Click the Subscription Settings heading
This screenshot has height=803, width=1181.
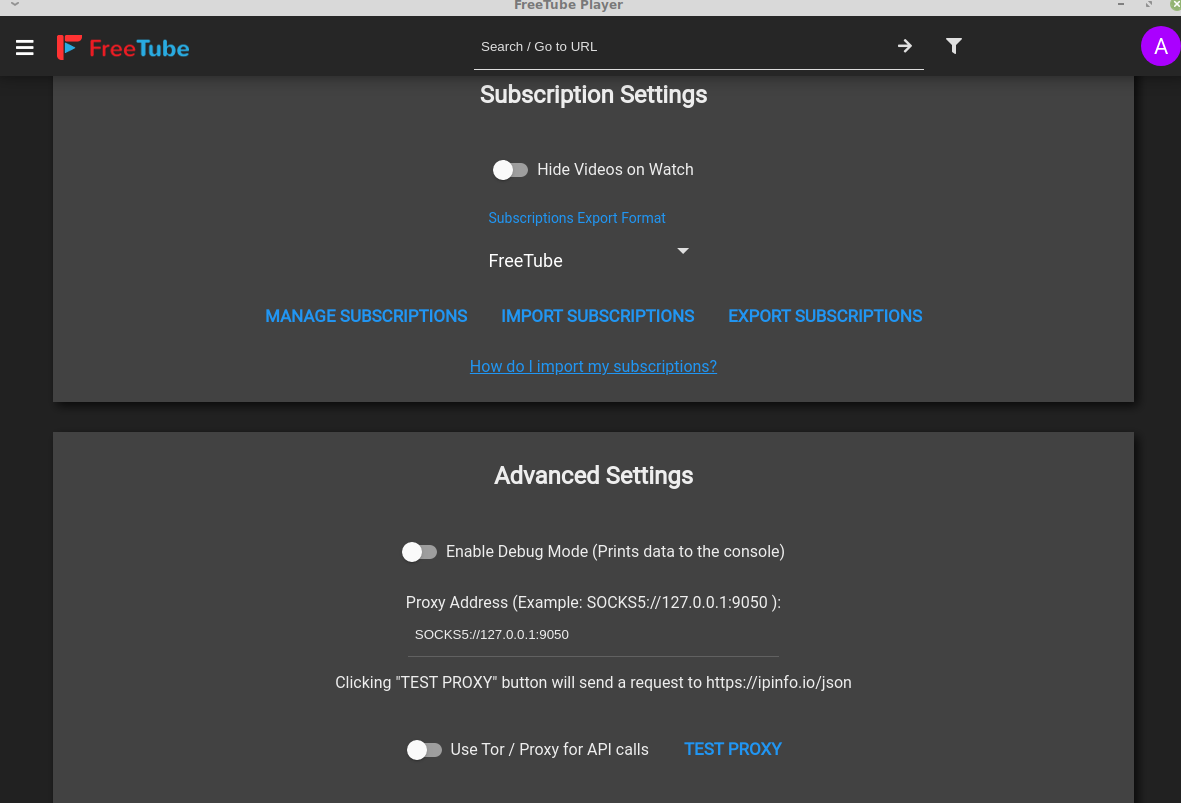click(x=594, y=95)
